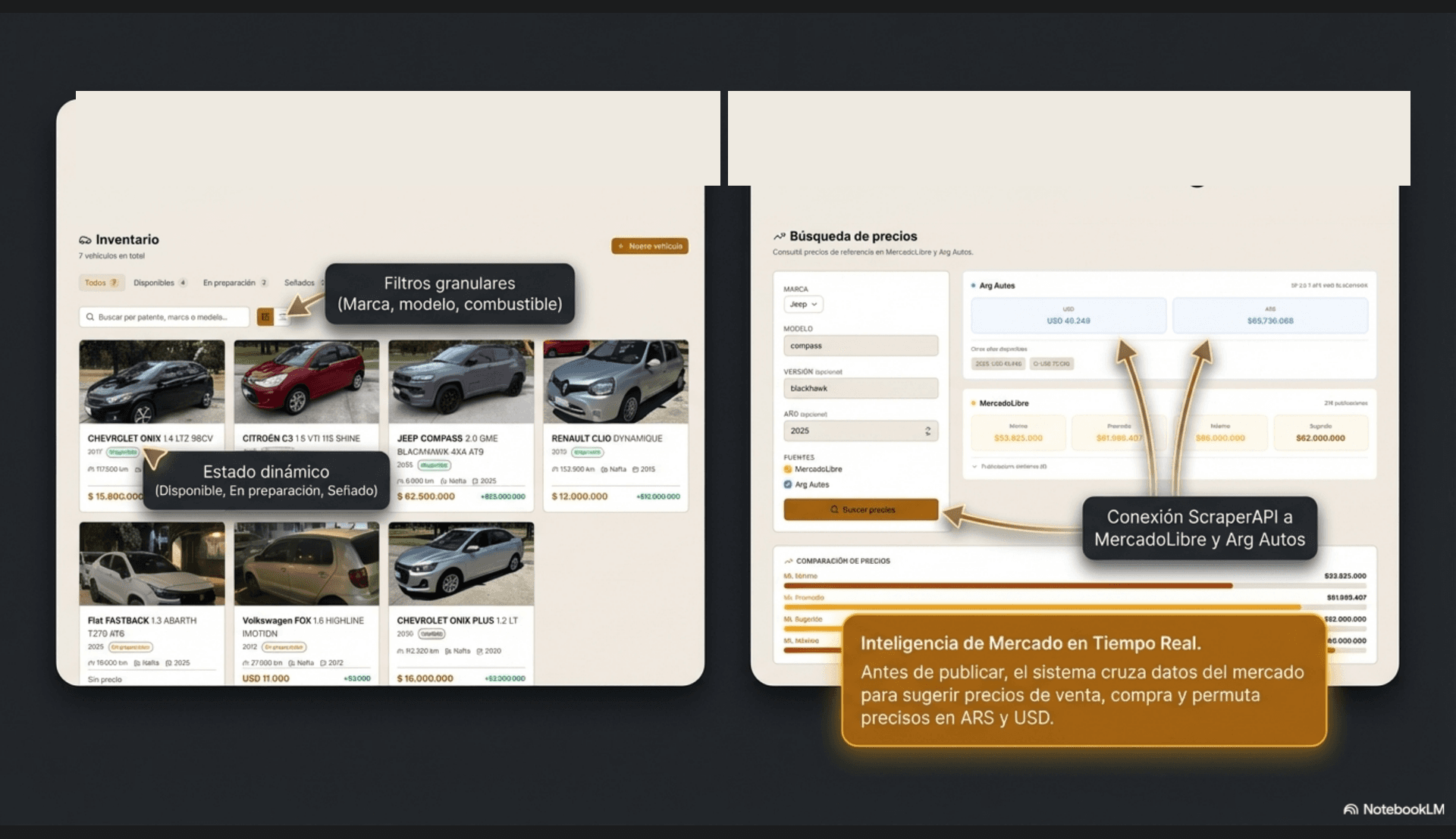This screenshot has width=1456, height=839.
Task: Click the $62.500.000 price on Jeep Compass
Action: (426, 496)
